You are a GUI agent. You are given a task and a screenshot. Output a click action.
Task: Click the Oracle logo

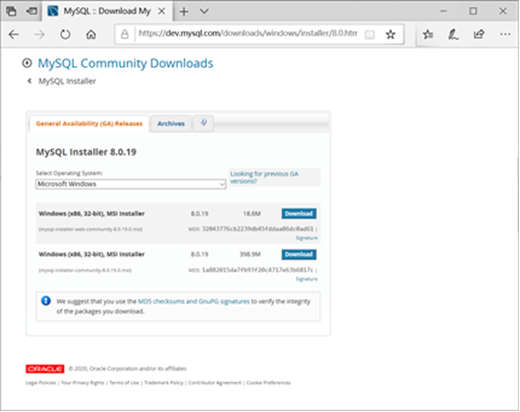pos(45,369)
